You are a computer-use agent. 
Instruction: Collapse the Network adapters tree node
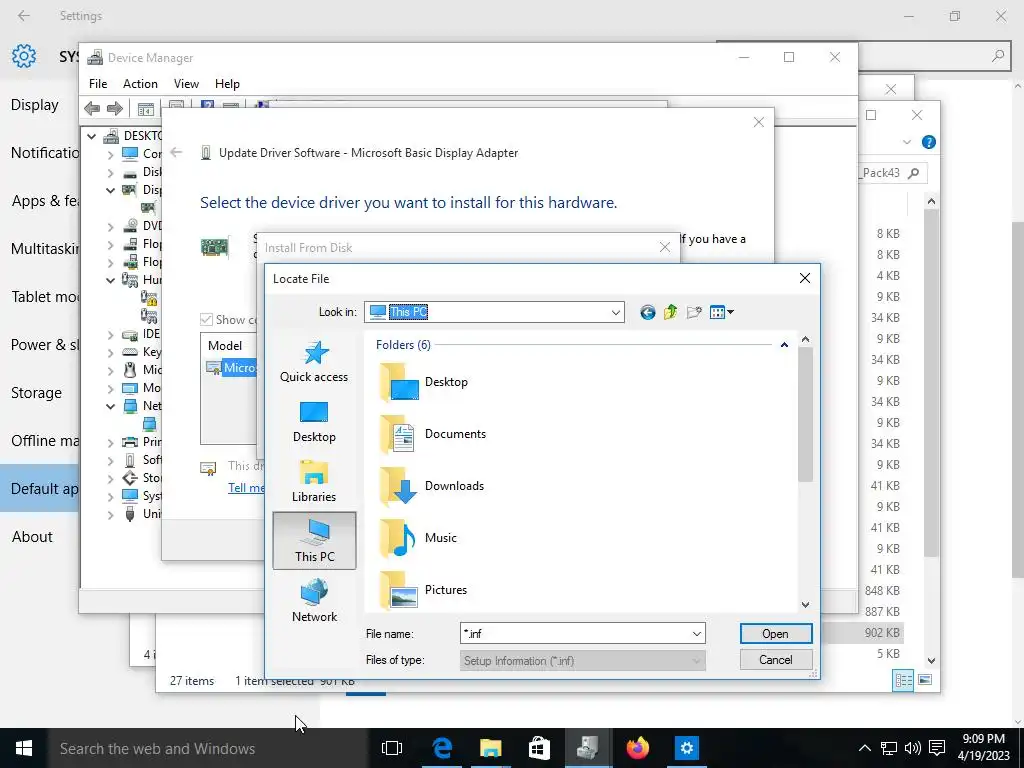(110, 406)
